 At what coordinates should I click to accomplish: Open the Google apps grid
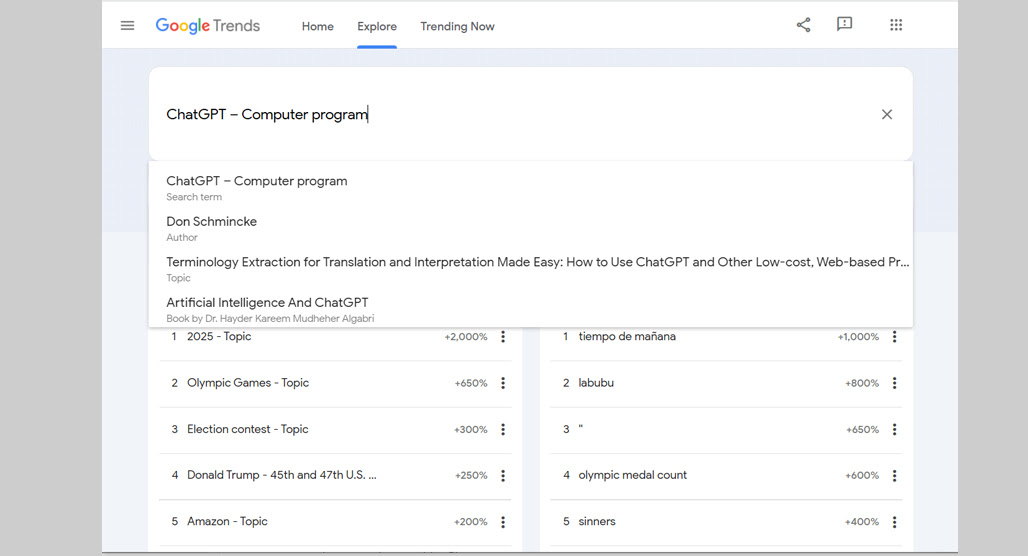coord(896,25)
